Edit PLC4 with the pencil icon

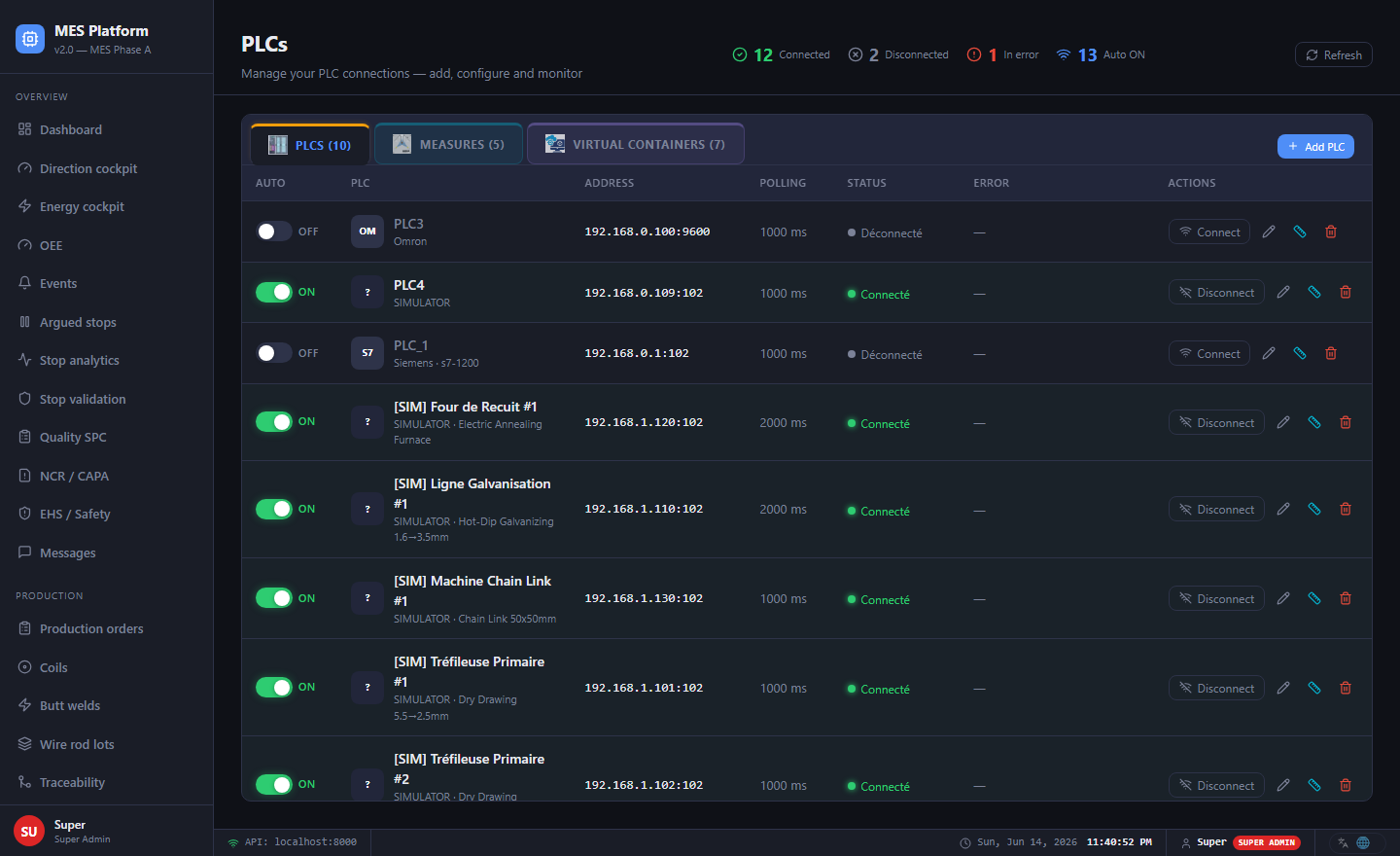coord(1283,292)
